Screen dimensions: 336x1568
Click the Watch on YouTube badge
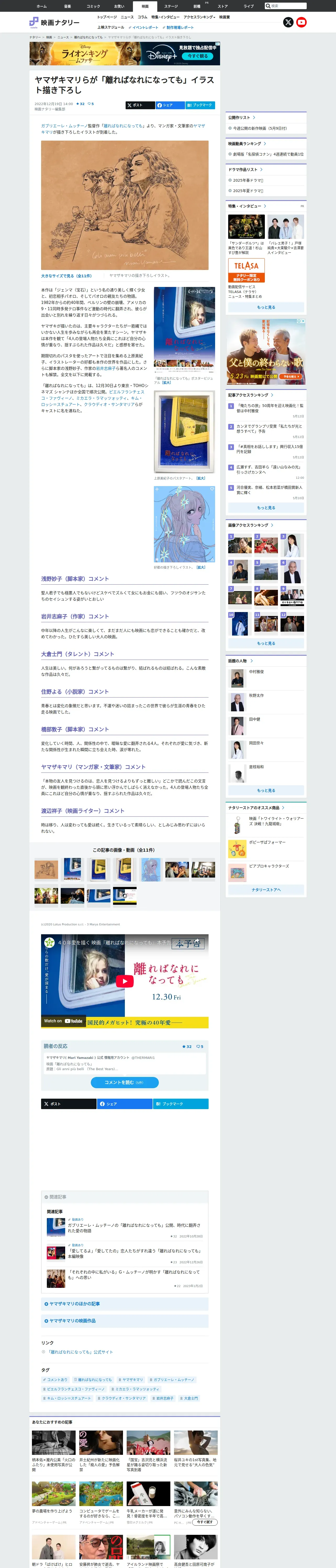(63, 1021)
